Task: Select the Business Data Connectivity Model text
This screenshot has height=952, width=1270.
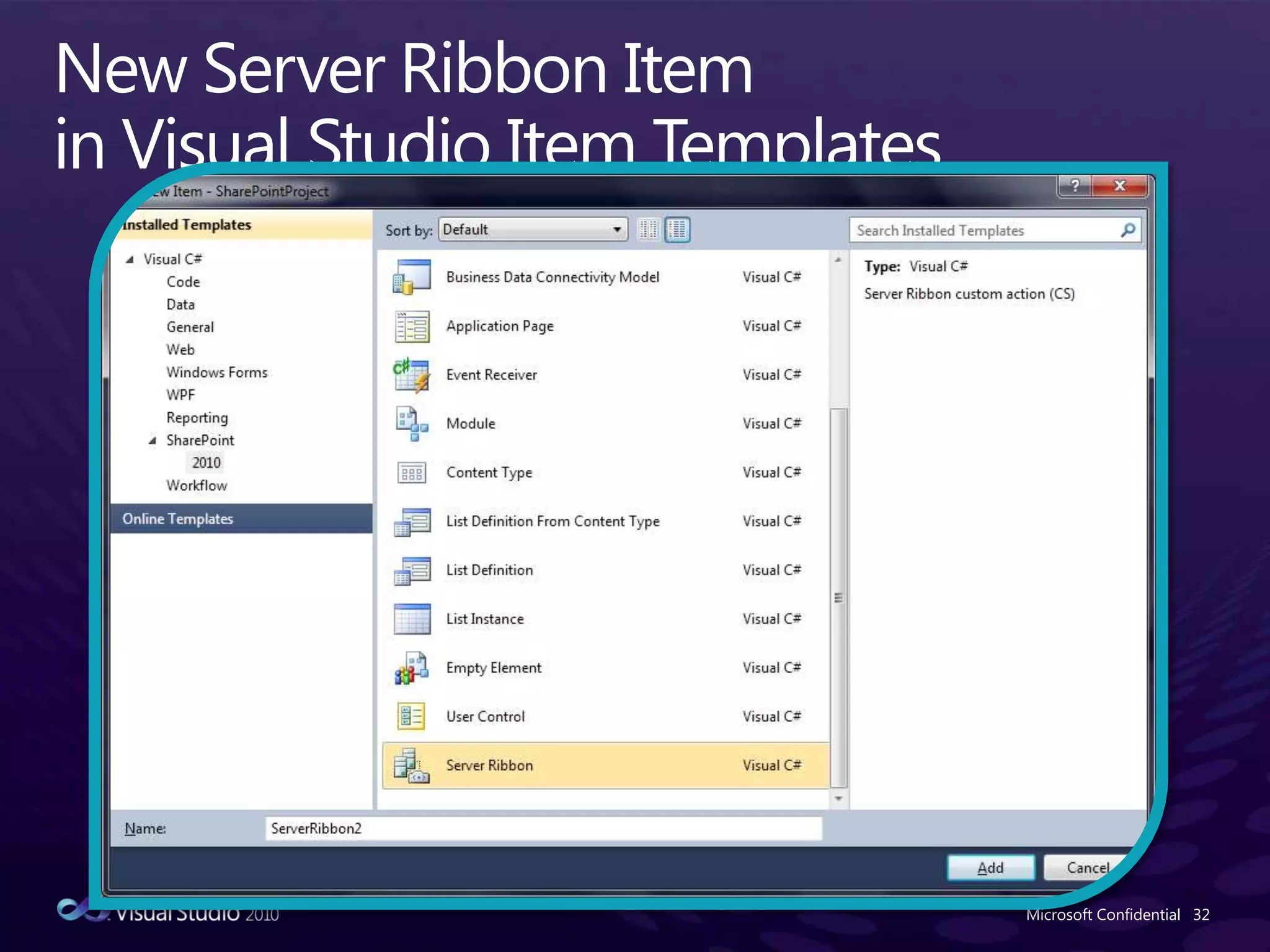Action: click(553, 278)
